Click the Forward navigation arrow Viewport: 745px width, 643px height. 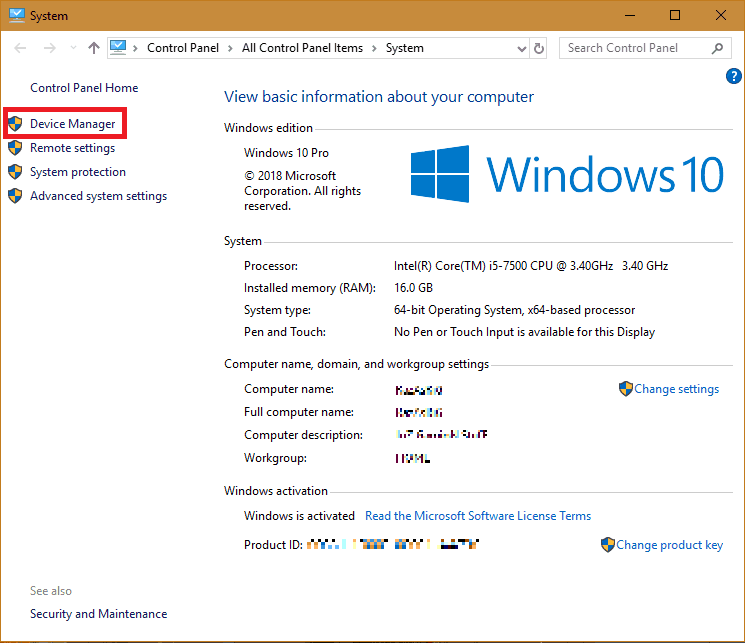pyautogui.click(x=49, y=48)
